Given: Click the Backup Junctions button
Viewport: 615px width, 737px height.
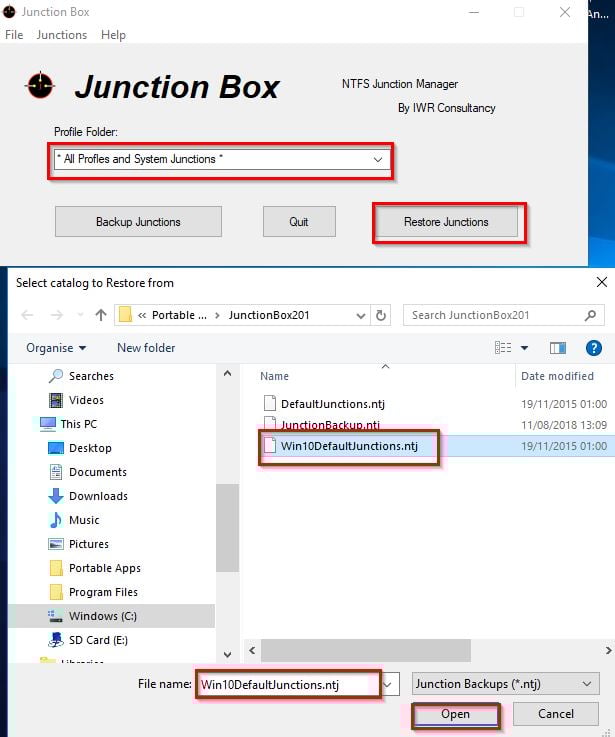Looking at the screenshot, I should [138, 221].
